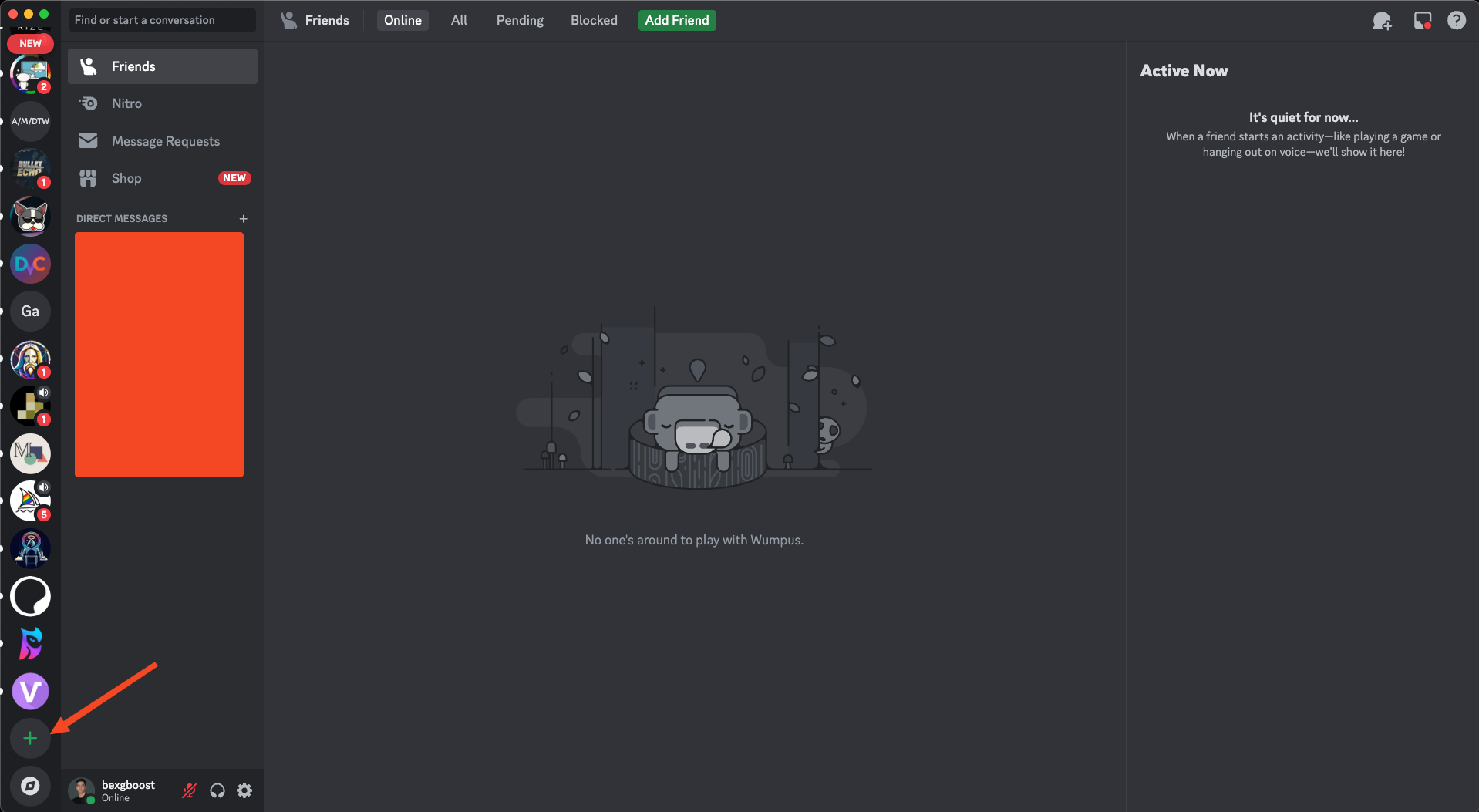This screenshot has height=812, width=1479.
Task: Switch to the All friends tab
Action: click(x=459, y=20)
